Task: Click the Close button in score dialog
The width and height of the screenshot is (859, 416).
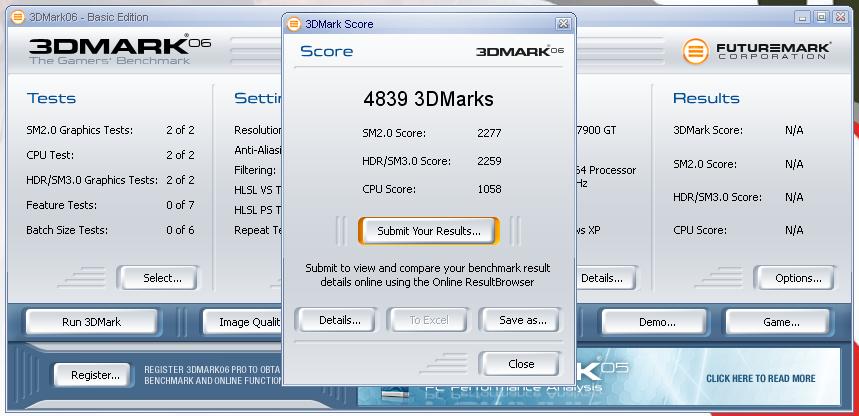Action: tap(521, 364)
